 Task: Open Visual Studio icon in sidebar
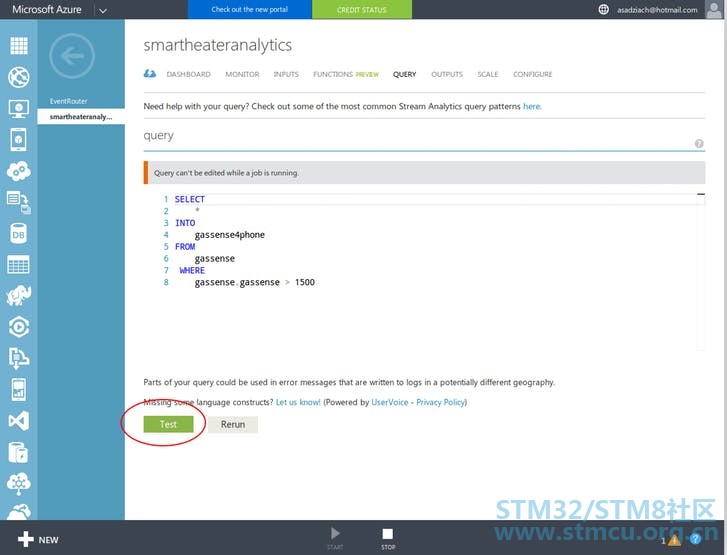18,421
